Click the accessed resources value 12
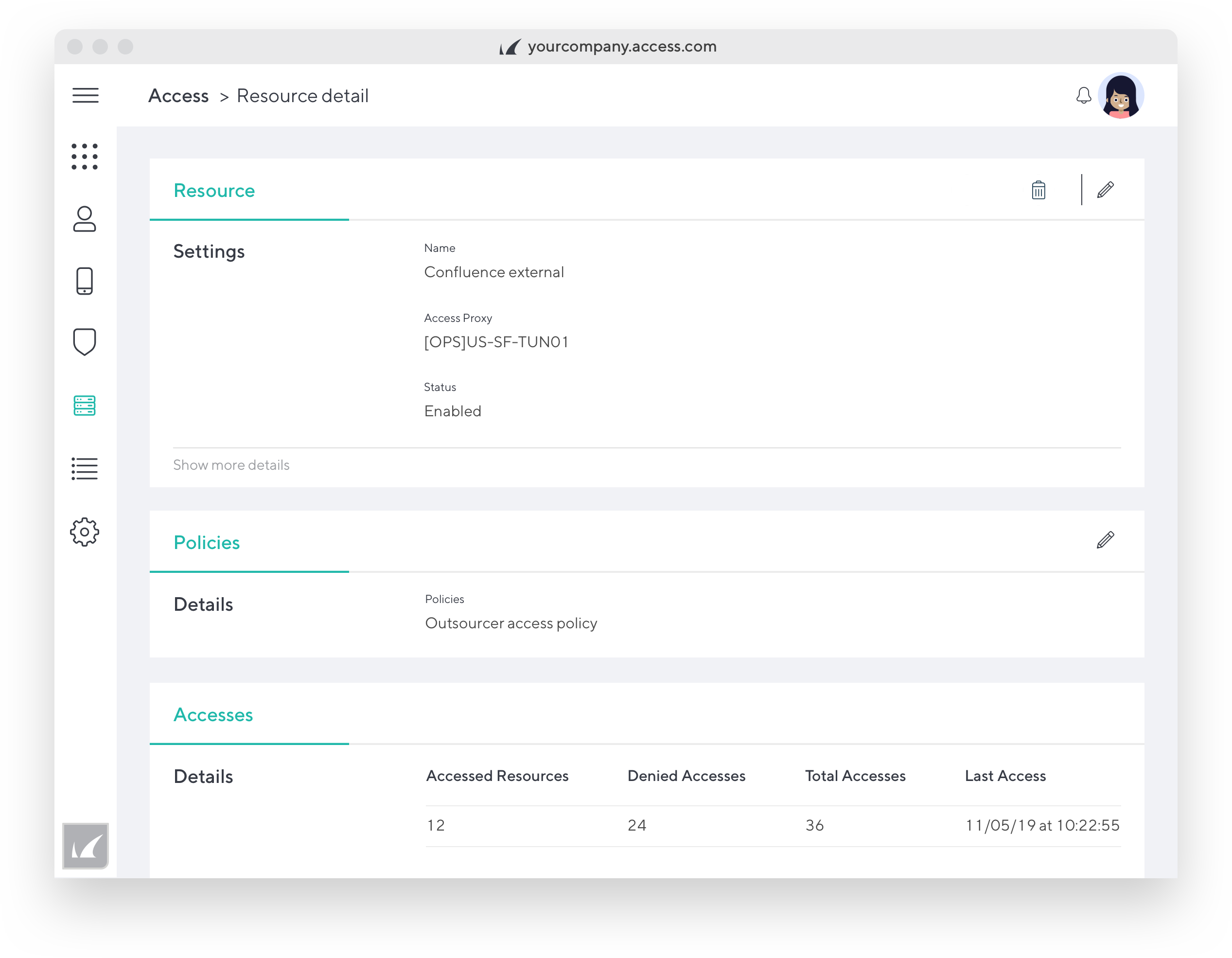The width and height of the screenshot is (1232, 958). (x=436, y=825)
